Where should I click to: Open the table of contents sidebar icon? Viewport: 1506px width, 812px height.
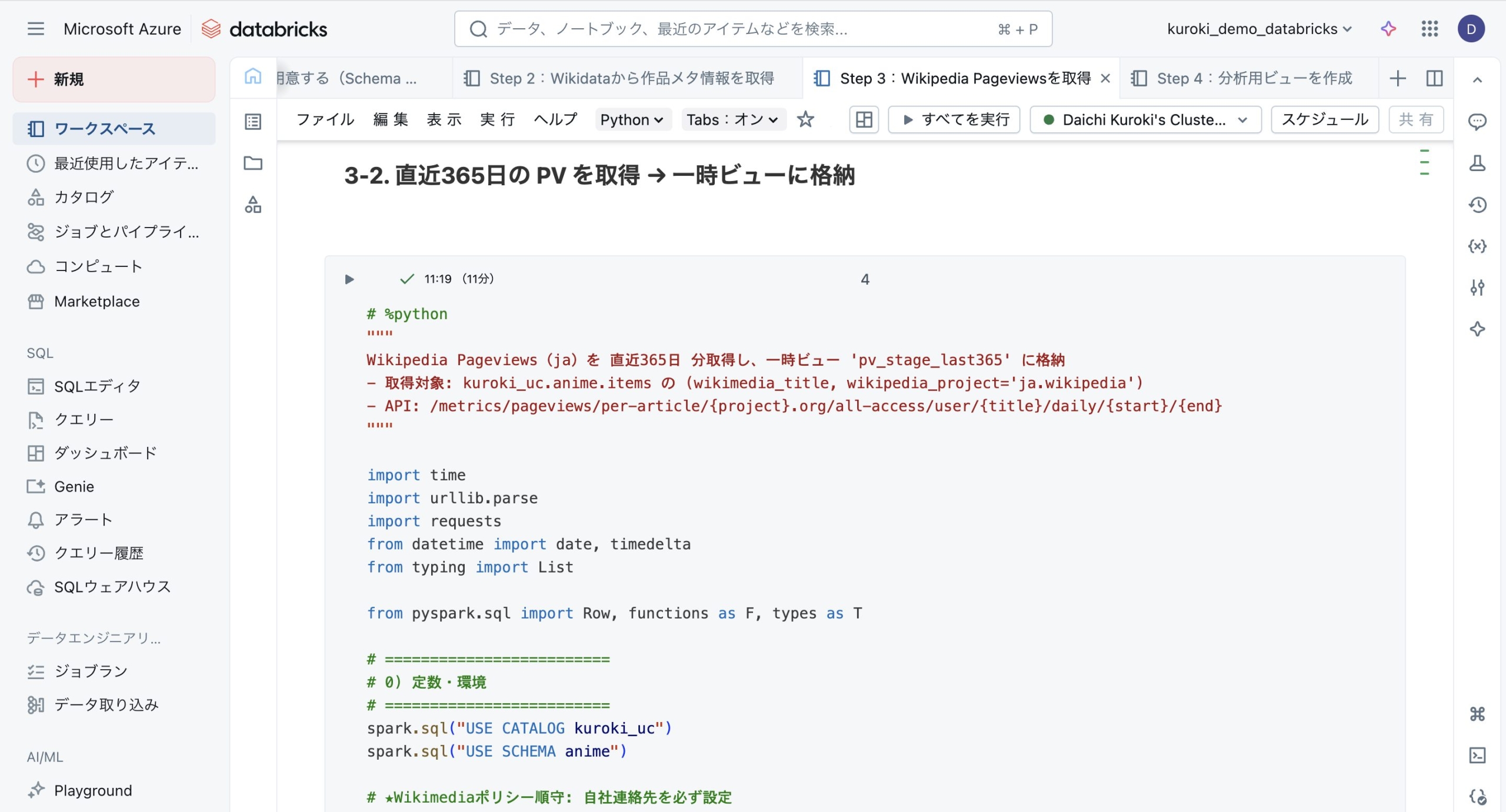pos(253,122)
